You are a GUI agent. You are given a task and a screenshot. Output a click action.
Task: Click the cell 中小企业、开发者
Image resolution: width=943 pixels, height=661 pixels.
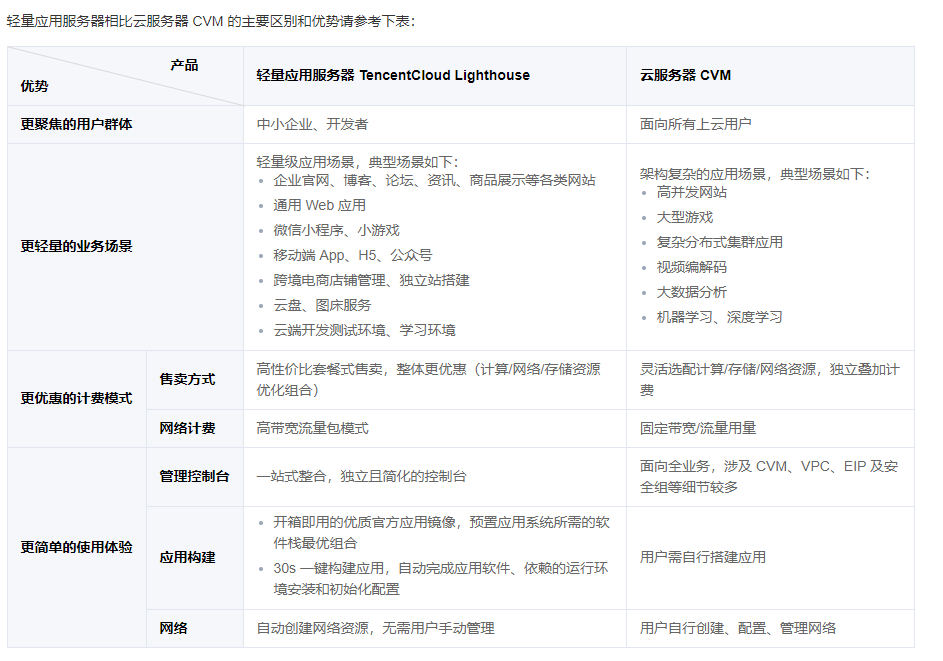312,125
